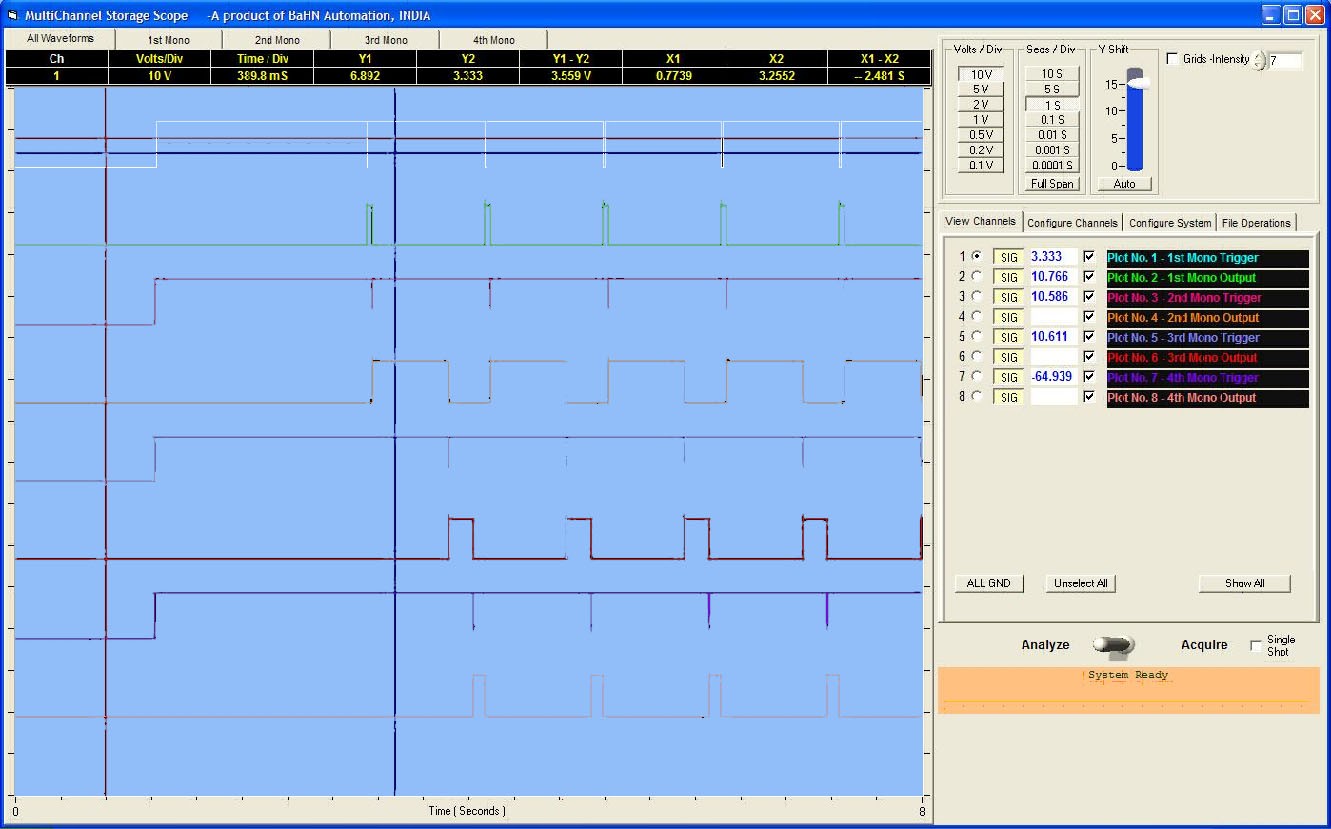Flip the Analyze/Acquire toggle switch
The image size is (1331, 829).
pos(1113,647)
